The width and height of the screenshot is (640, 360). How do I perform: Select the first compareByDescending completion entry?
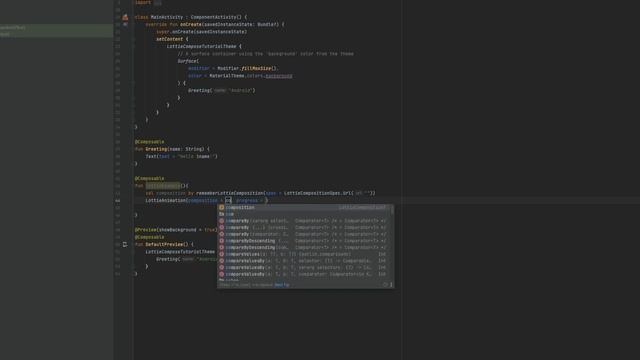[x=305, y=241]
